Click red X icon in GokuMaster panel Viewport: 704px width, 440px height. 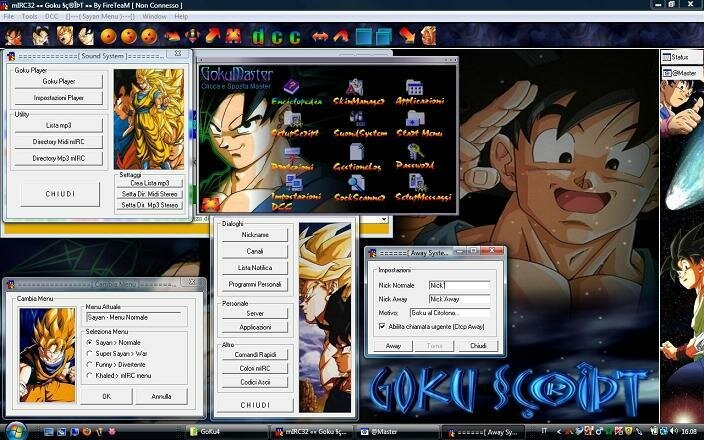pyautogui.click(x=210, y=204)
